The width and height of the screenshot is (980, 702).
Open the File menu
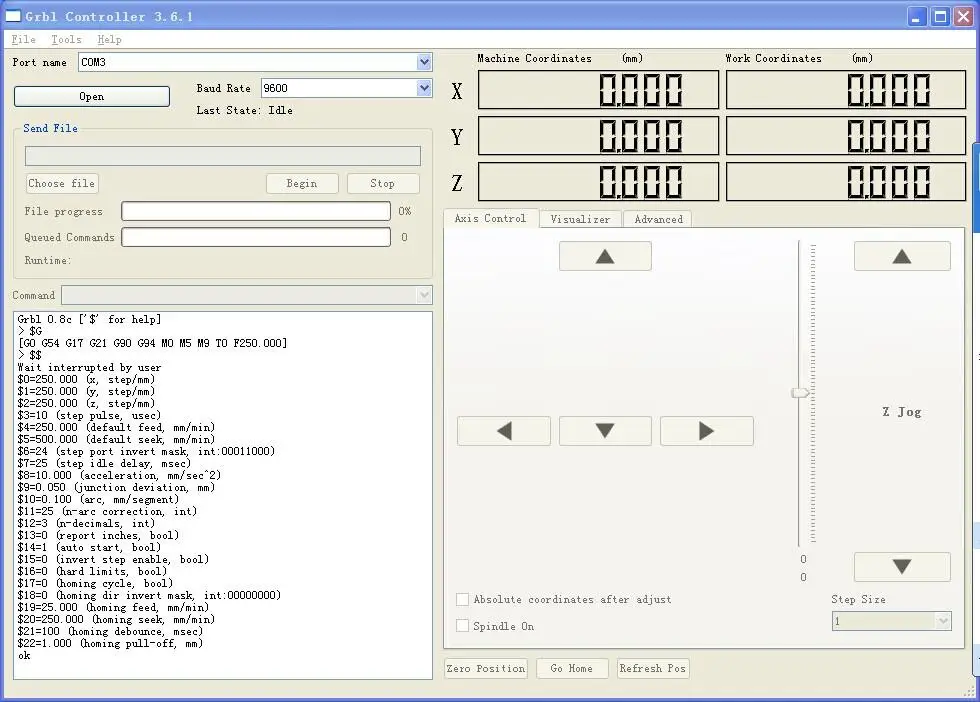coord(23,39)
